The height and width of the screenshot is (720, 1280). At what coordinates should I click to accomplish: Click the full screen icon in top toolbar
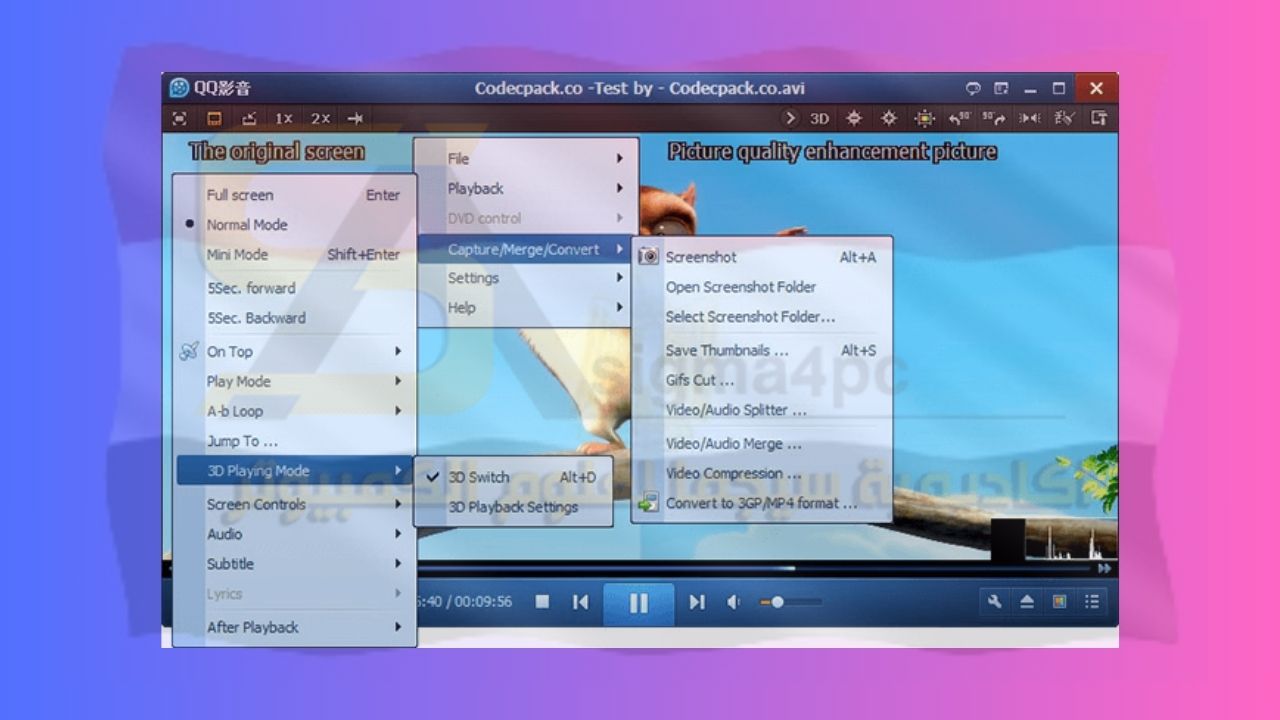[179, 118]
